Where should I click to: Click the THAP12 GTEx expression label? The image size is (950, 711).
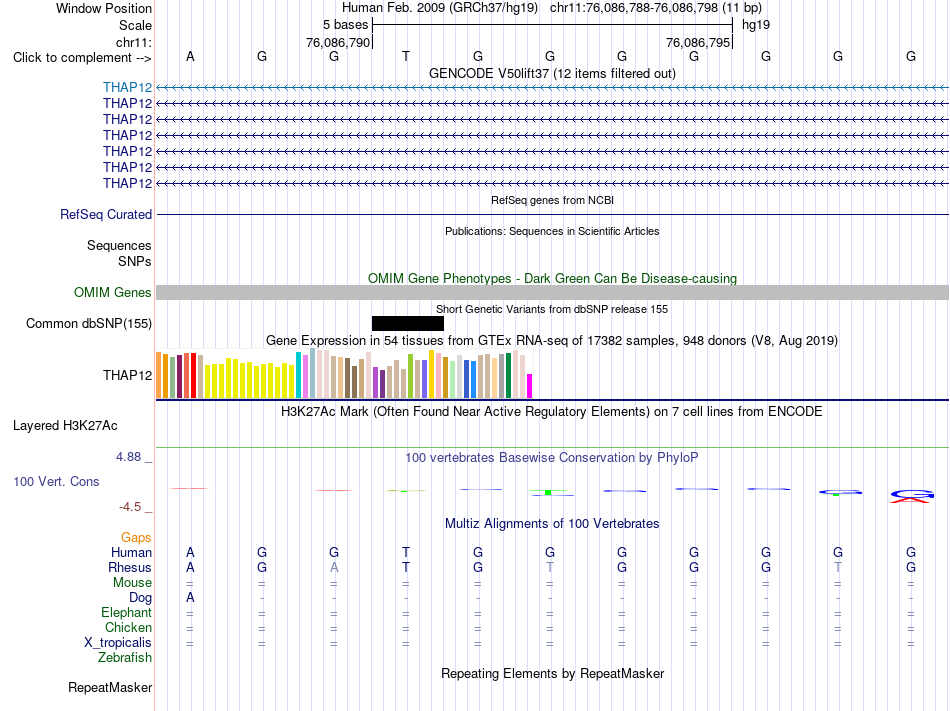(x=127, y=375)
